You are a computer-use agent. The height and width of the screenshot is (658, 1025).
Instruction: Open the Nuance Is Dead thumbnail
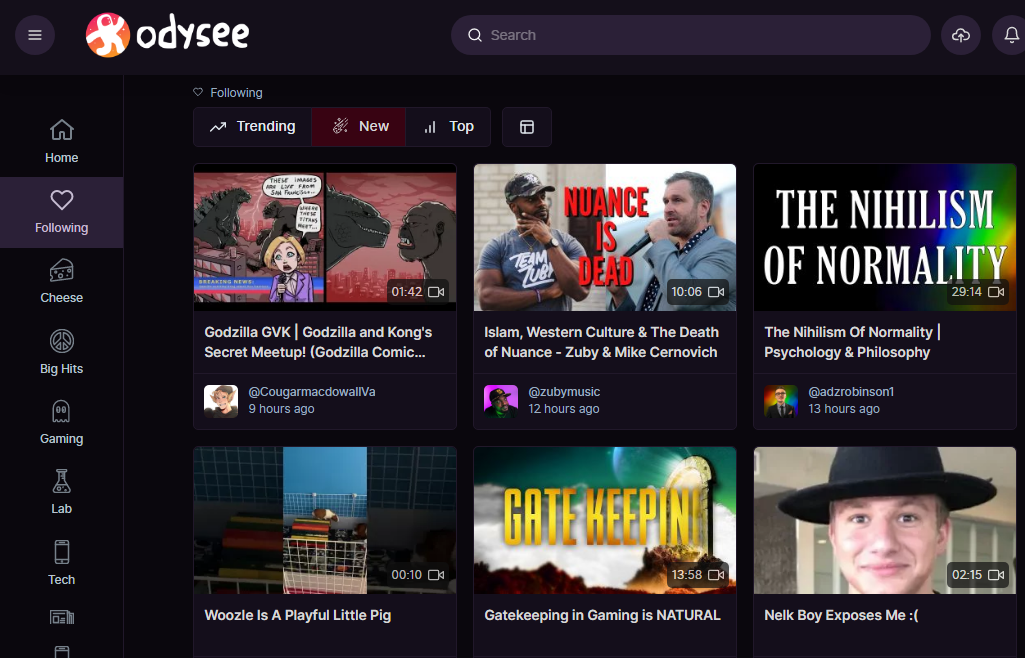(x=605, y=237)
